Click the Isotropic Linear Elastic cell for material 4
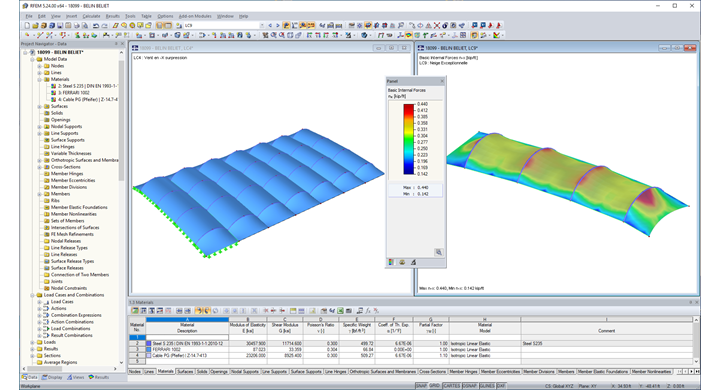 click(x=484, y=356)
